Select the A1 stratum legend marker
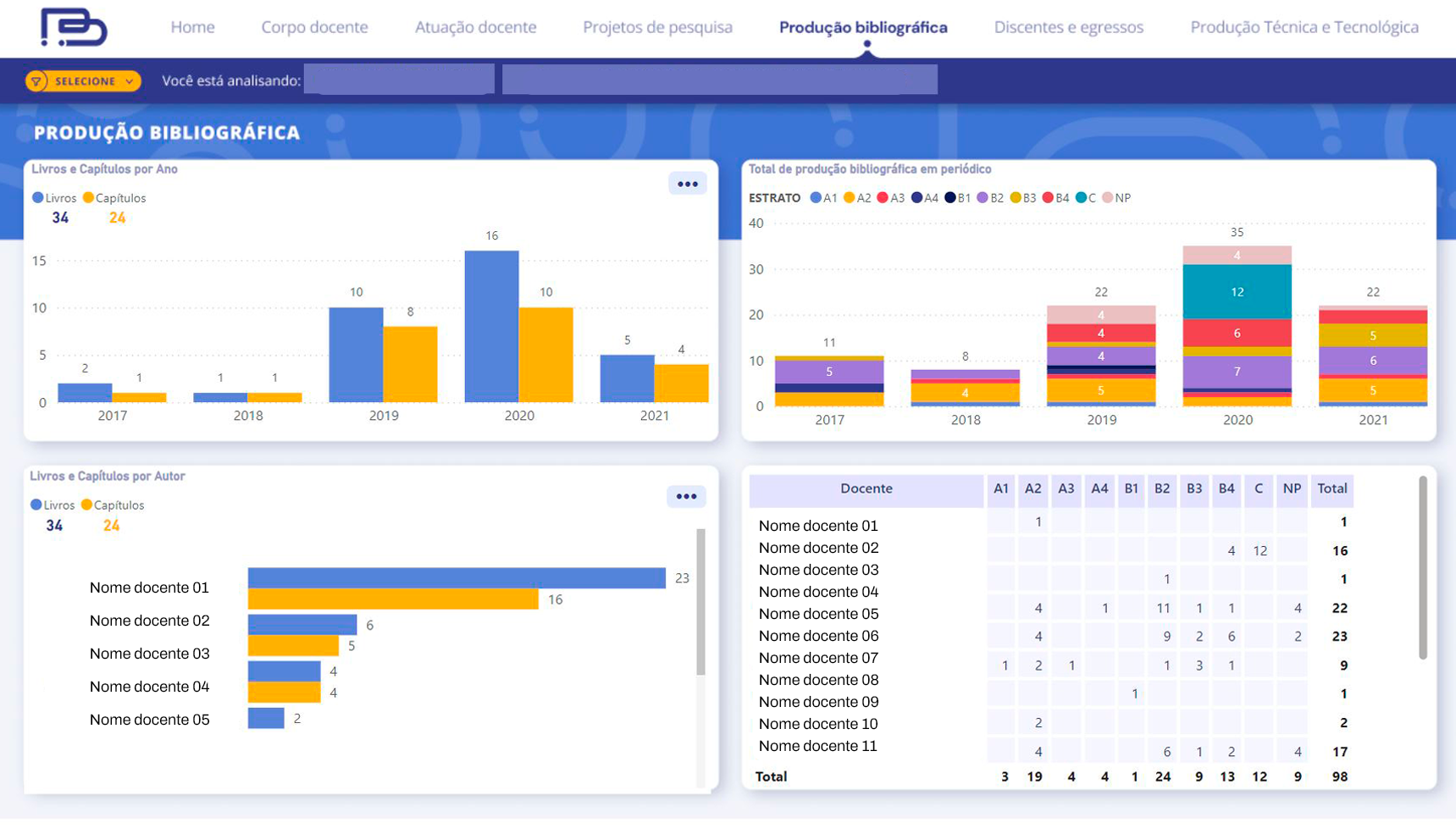 click(816, 197)
